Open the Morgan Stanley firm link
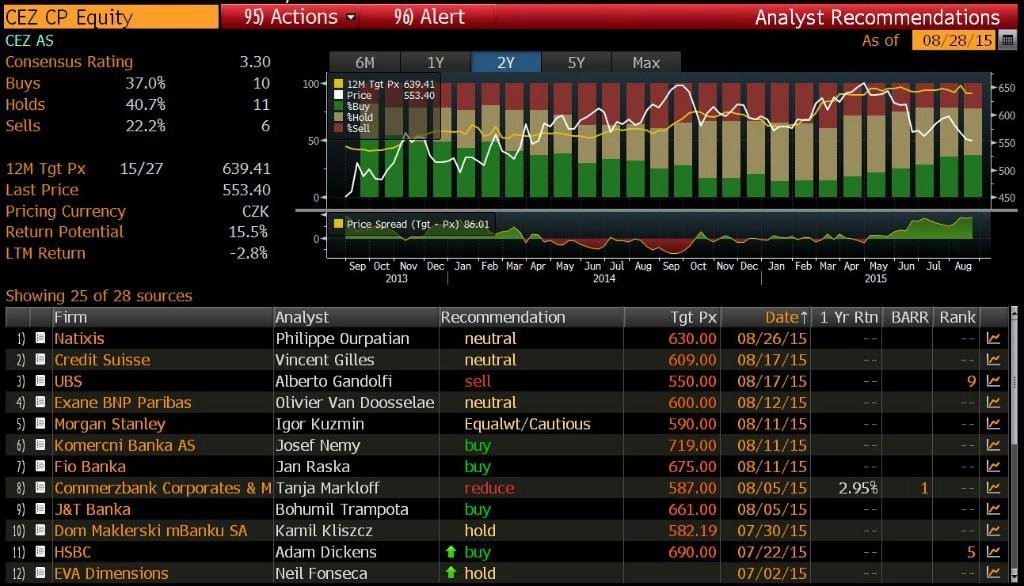The image size is (1024, 586). tap(110, 424)
